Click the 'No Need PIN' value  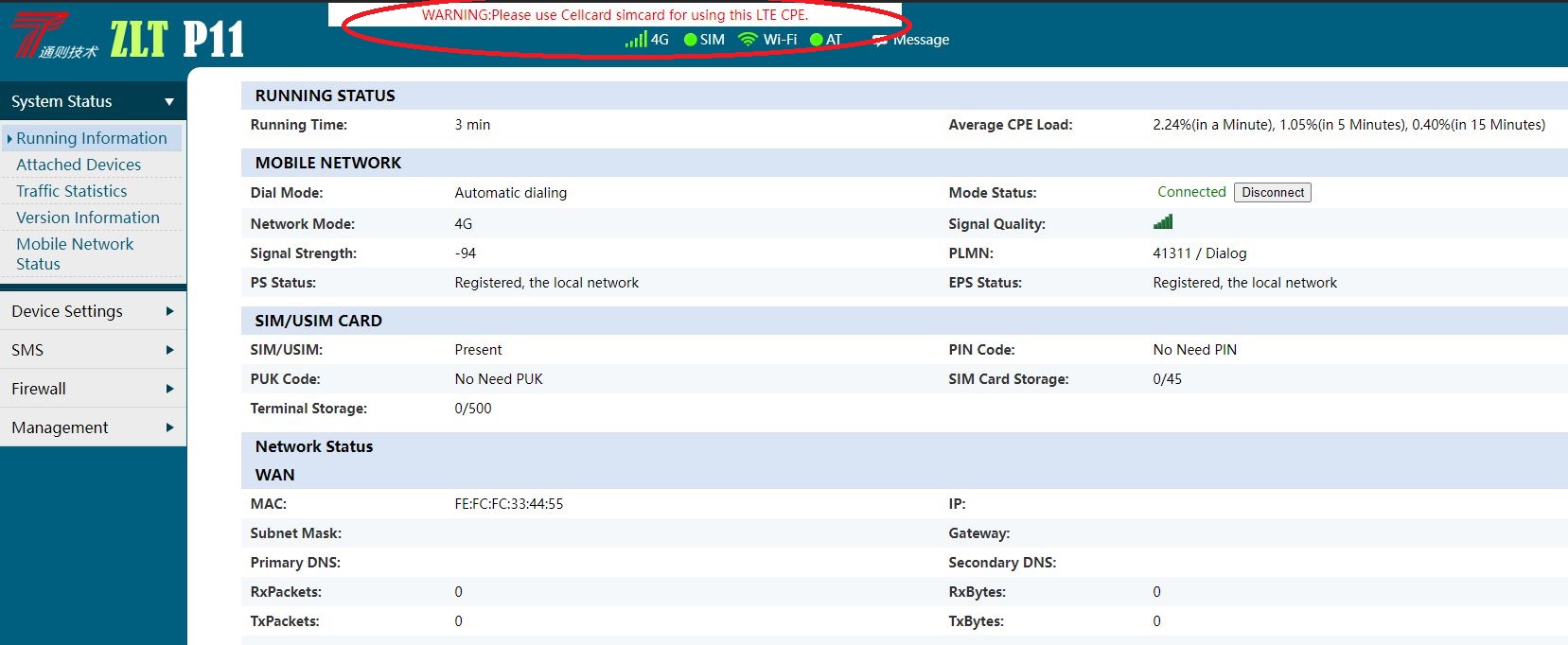1194,350
